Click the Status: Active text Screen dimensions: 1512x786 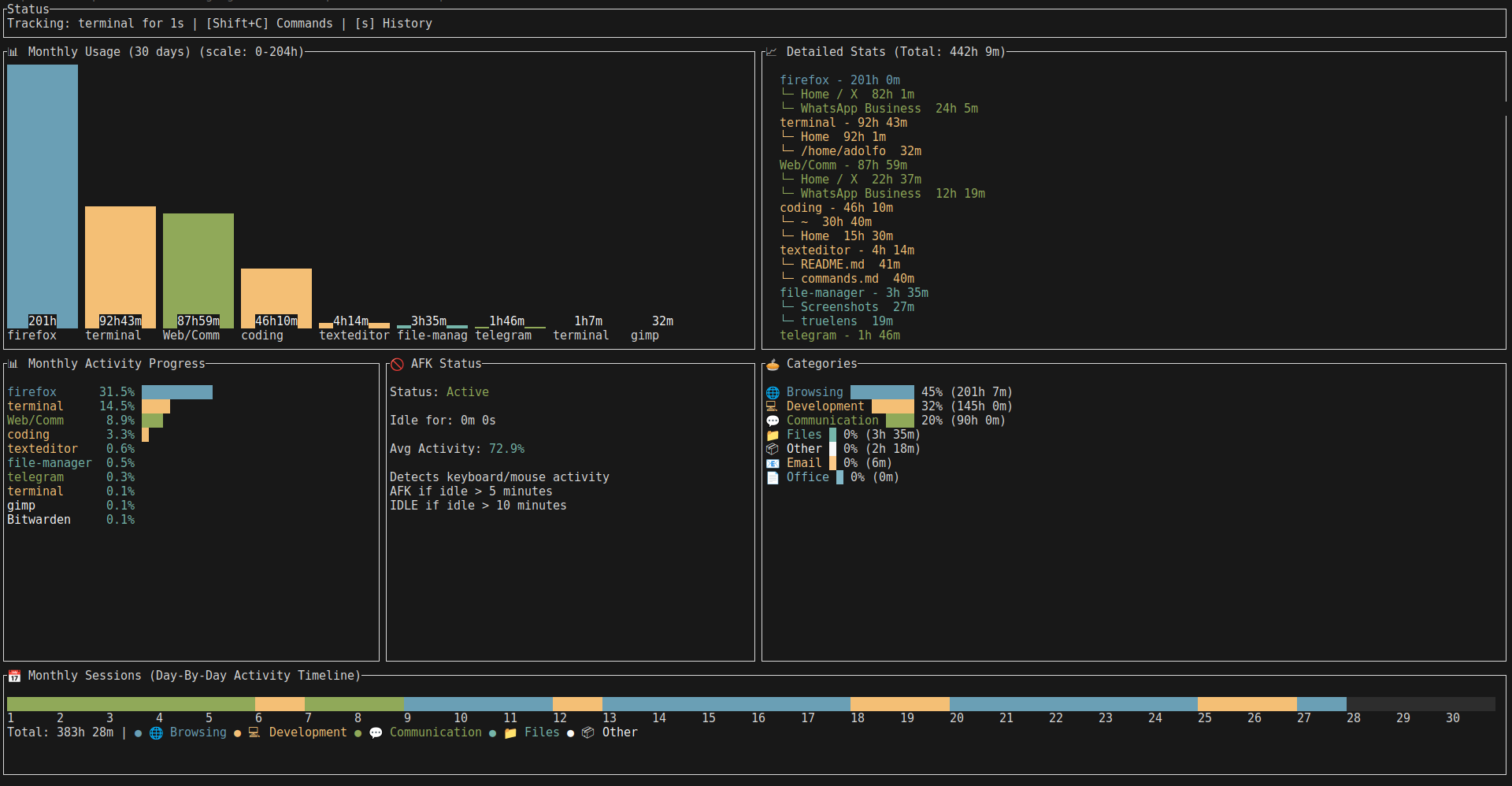(439, 392)
